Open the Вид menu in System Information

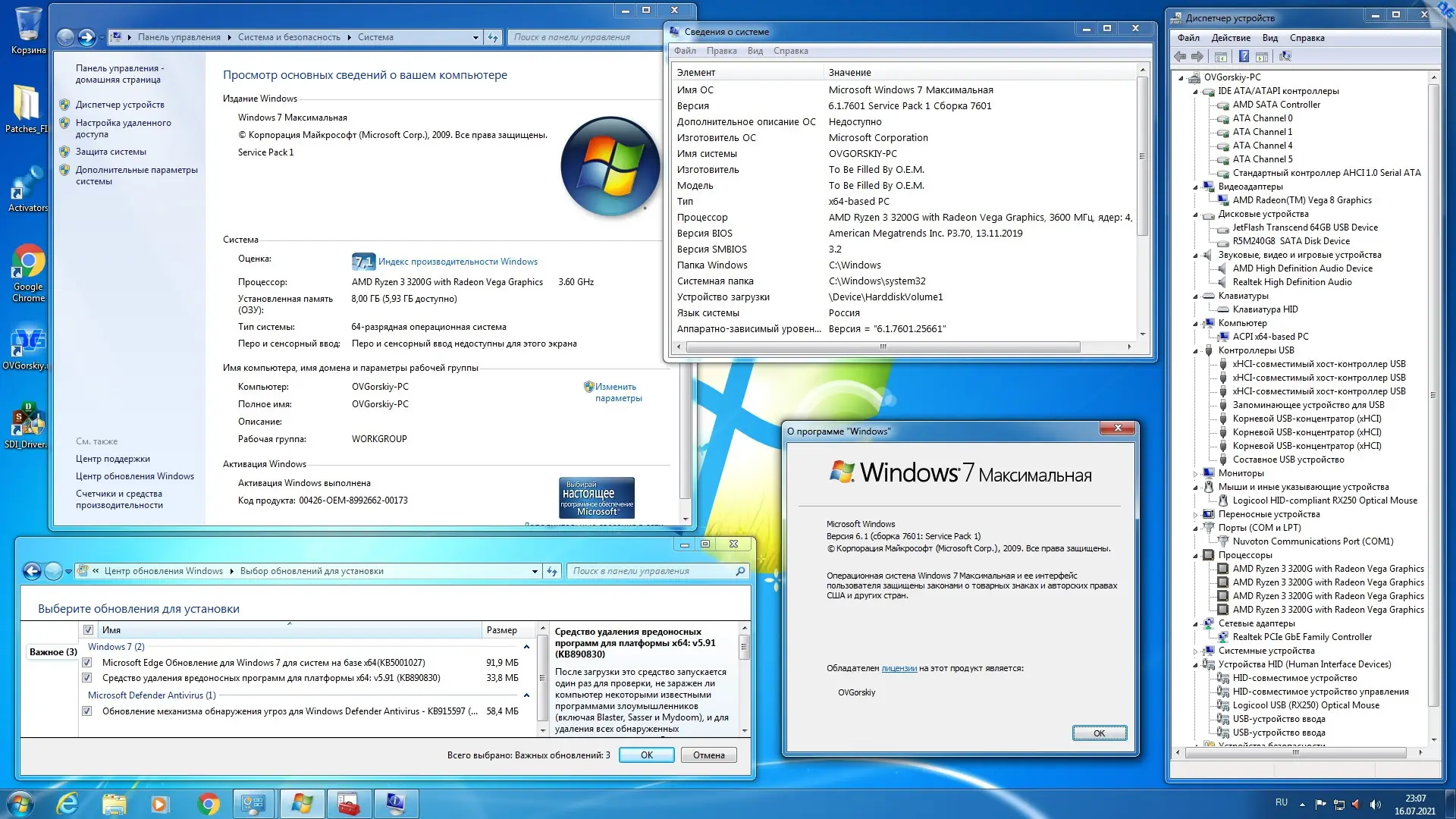[755, 51]
